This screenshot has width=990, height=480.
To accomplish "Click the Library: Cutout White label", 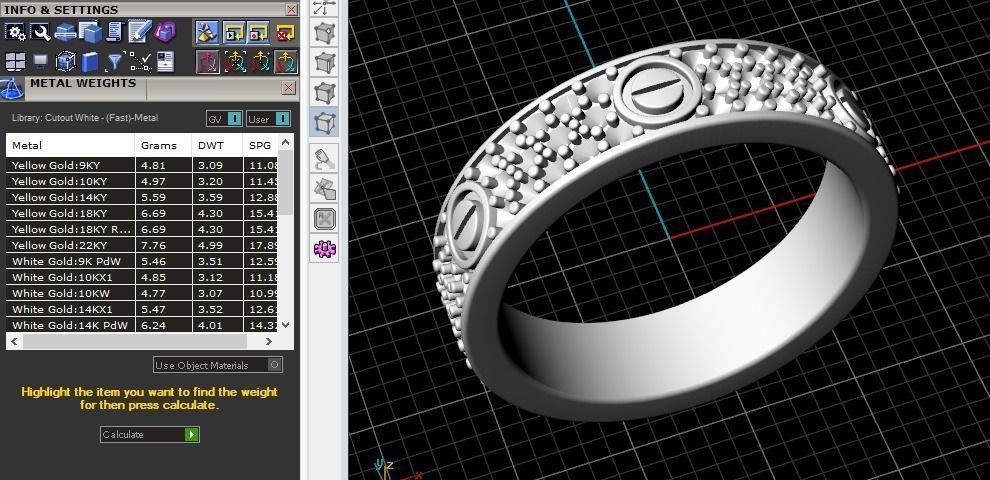I will coord(85,118).
